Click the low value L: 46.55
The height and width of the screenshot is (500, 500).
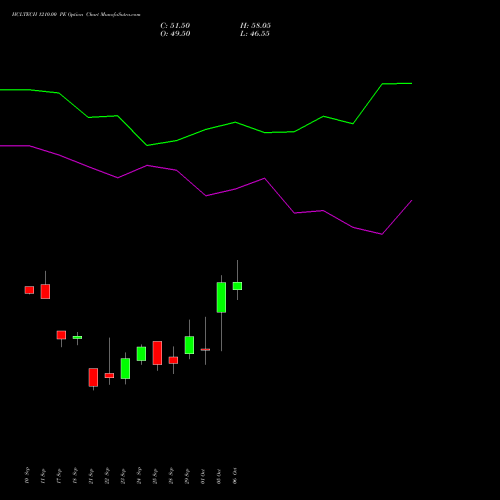click(255, 34)
